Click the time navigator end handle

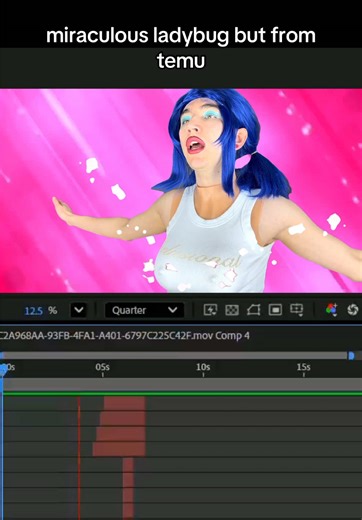351,356
